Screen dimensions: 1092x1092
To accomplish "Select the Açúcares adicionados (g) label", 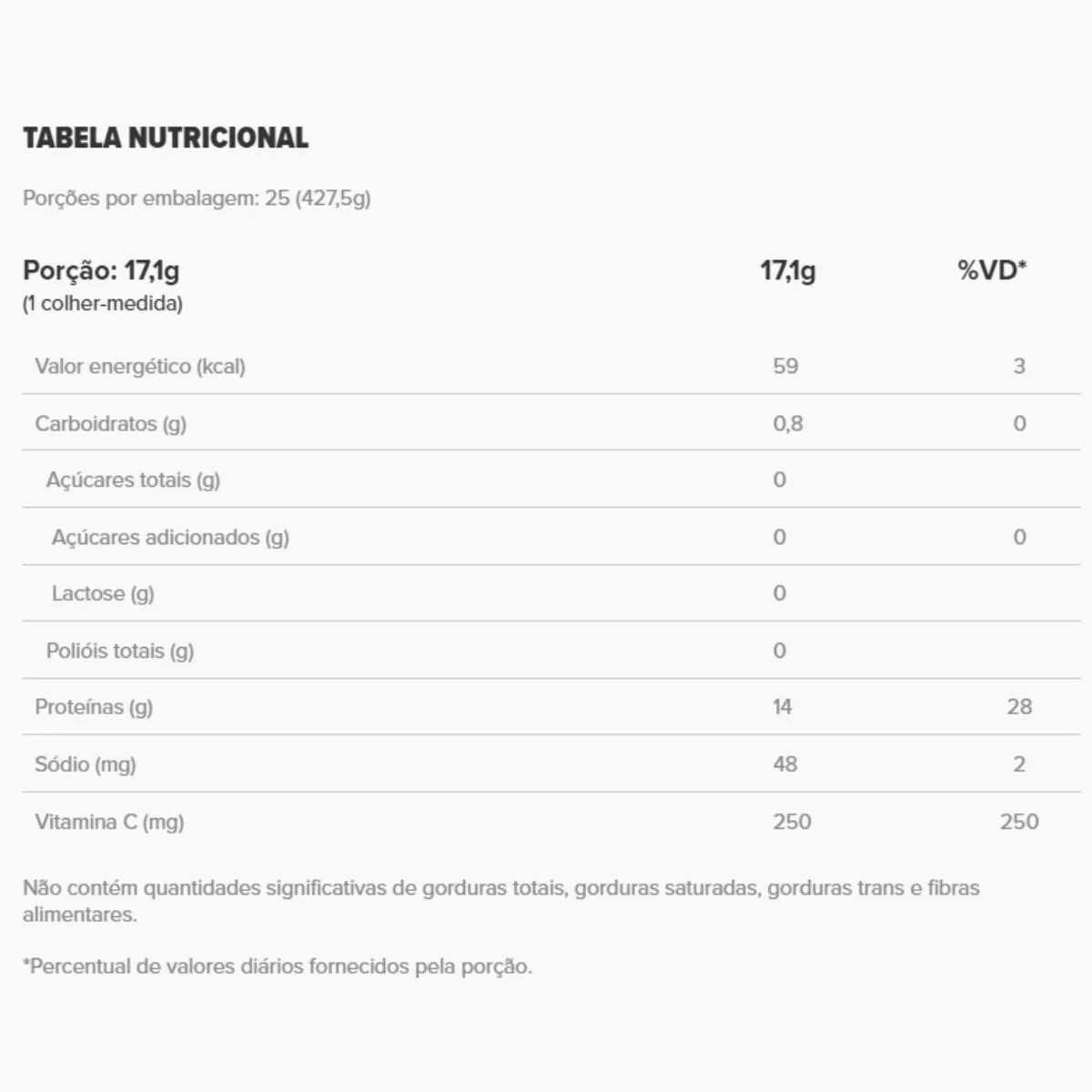I will point(170,538).
